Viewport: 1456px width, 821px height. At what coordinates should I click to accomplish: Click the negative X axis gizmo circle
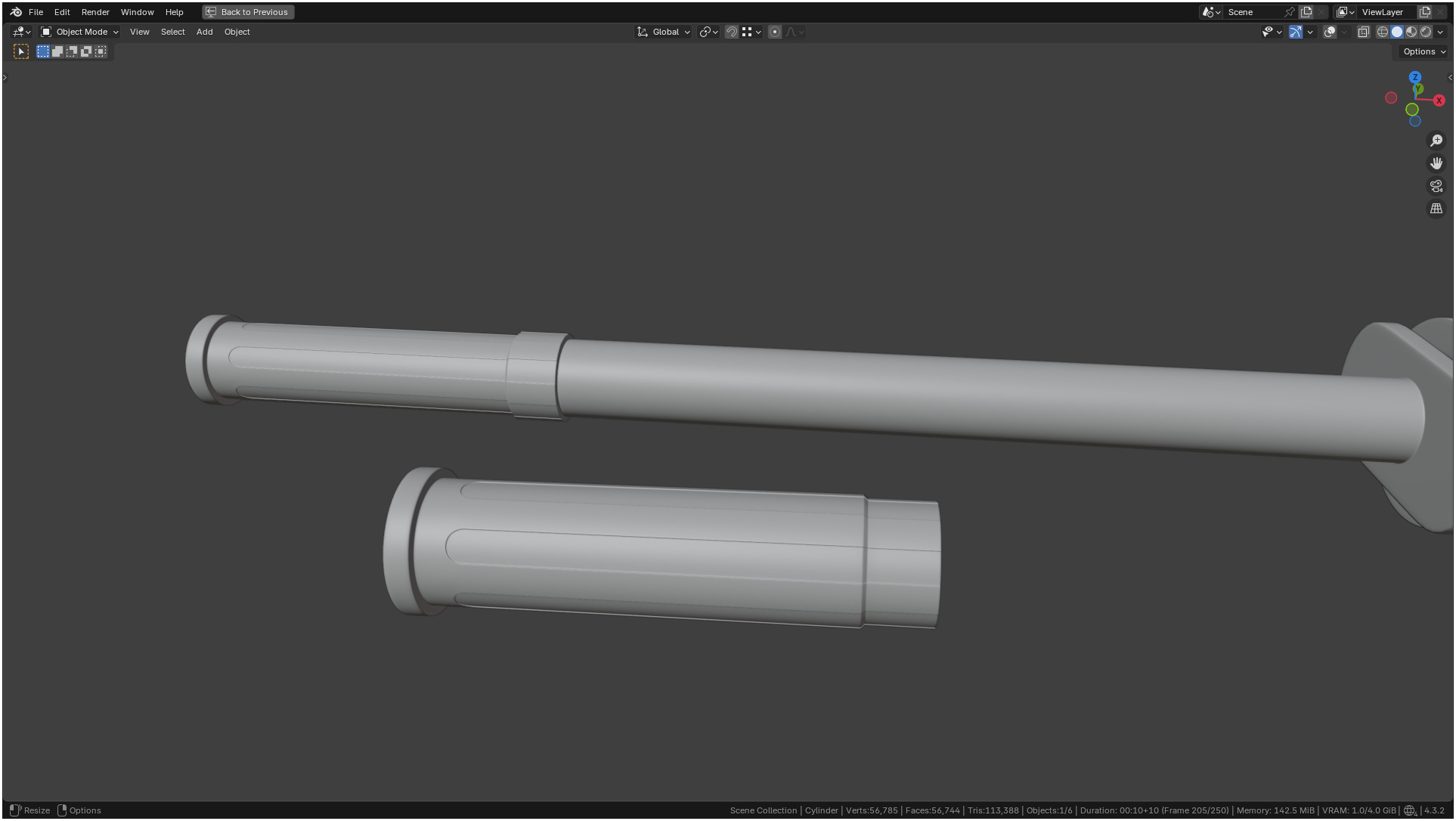pos(1391,98)
